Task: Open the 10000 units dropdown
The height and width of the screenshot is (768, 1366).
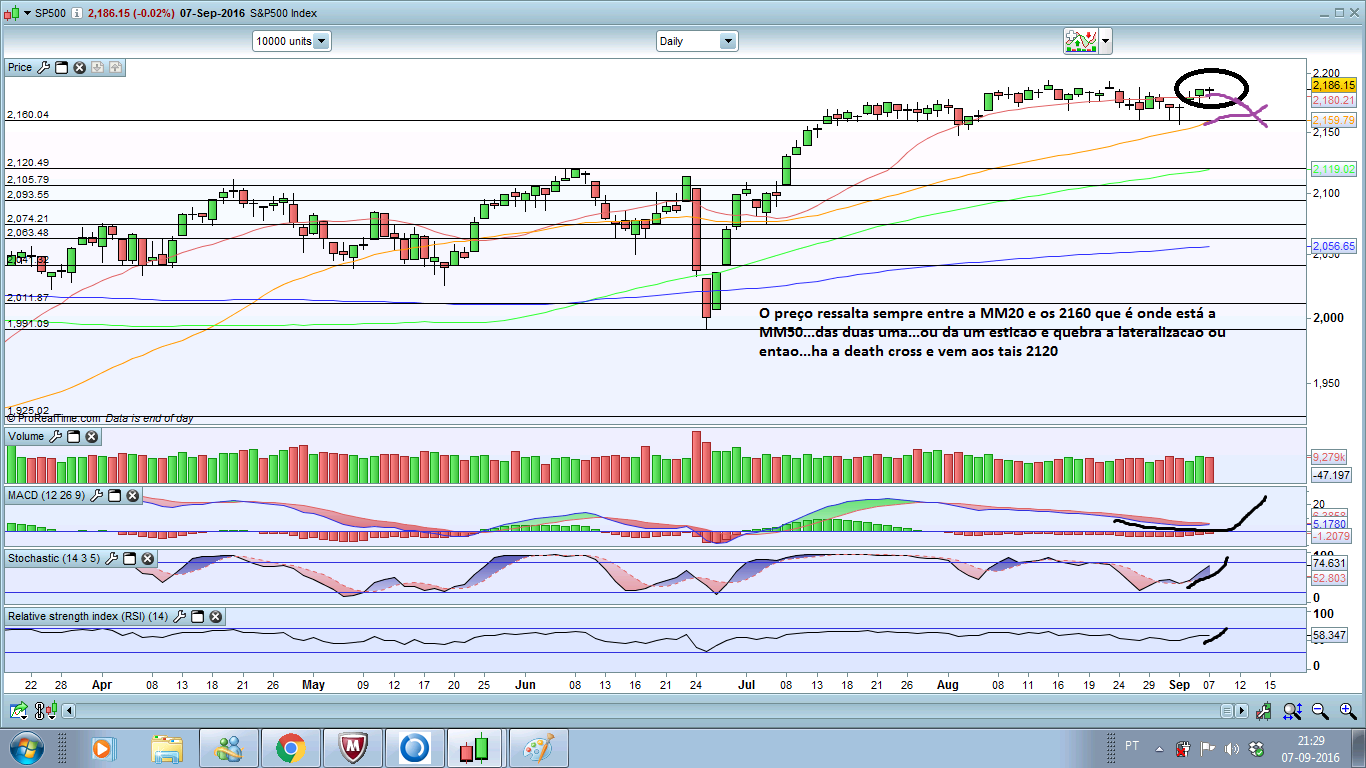Action: coord(292,41)
